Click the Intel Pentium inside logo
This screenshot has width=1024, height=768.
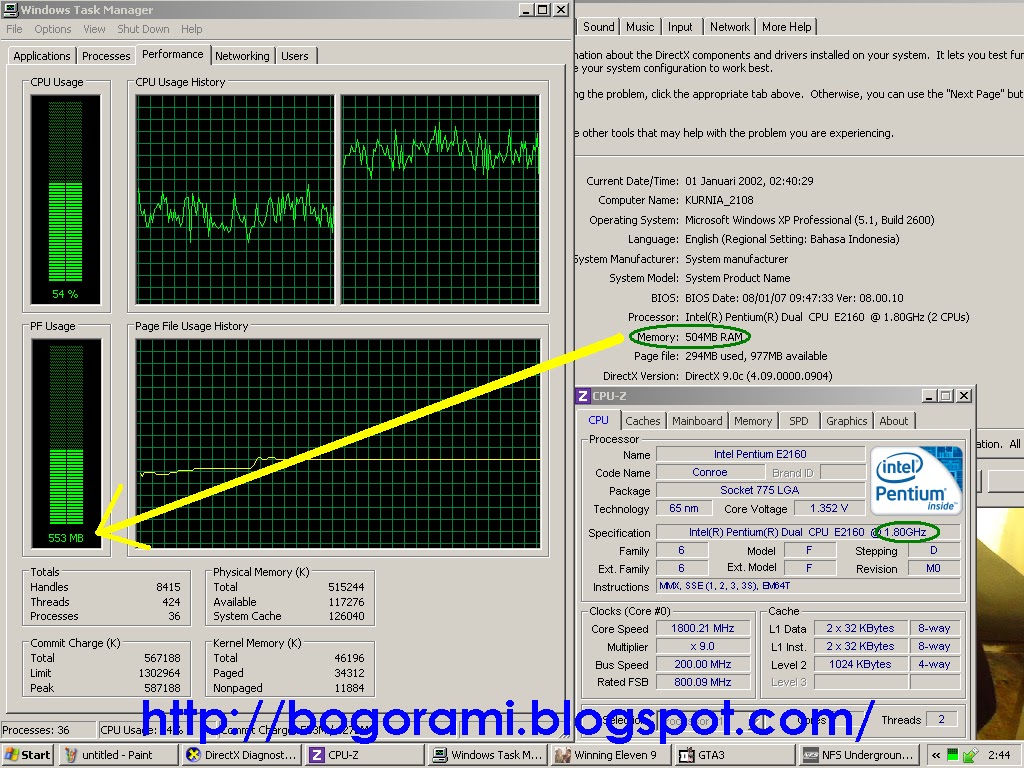(x=916, y=481)
